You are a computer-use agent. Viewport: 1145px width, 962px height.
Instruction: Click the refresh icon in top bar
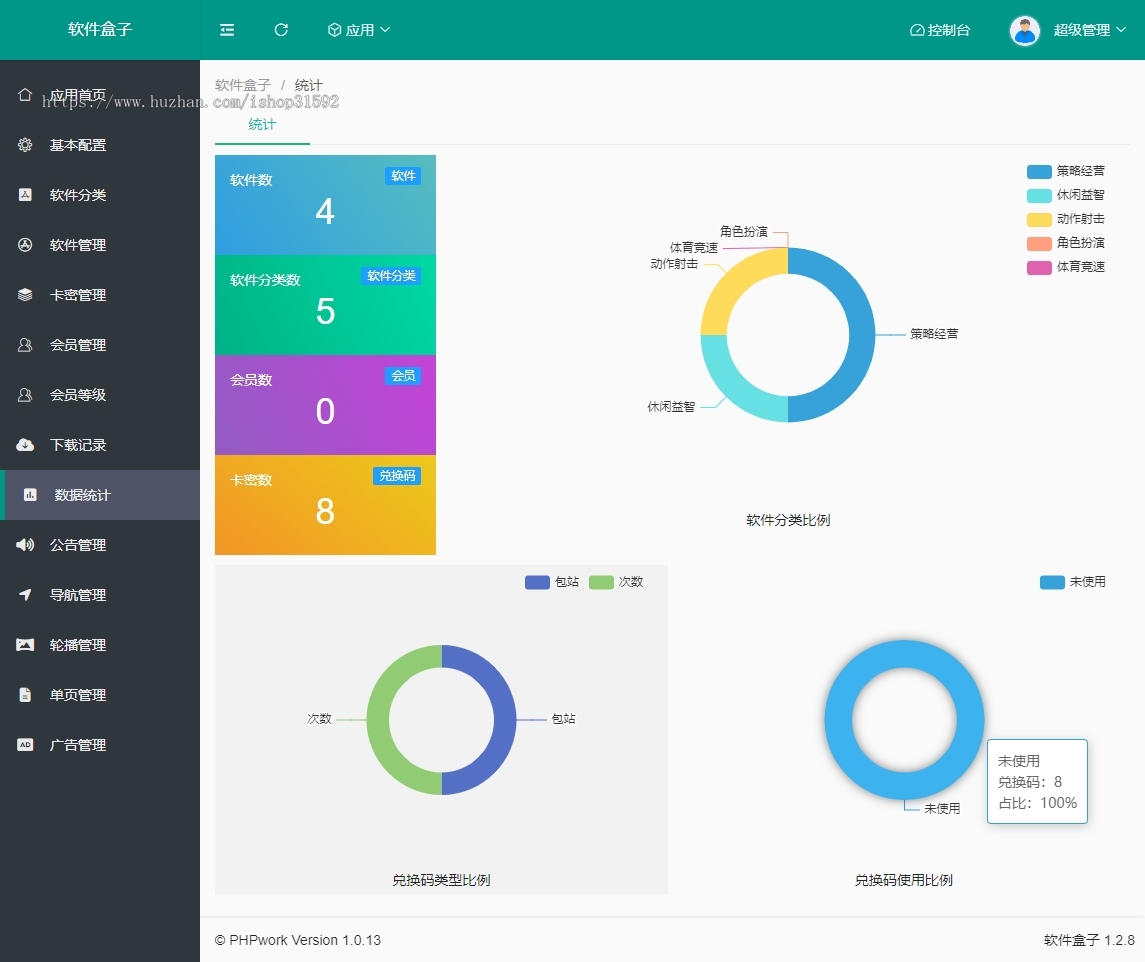(x=281, y=30)
